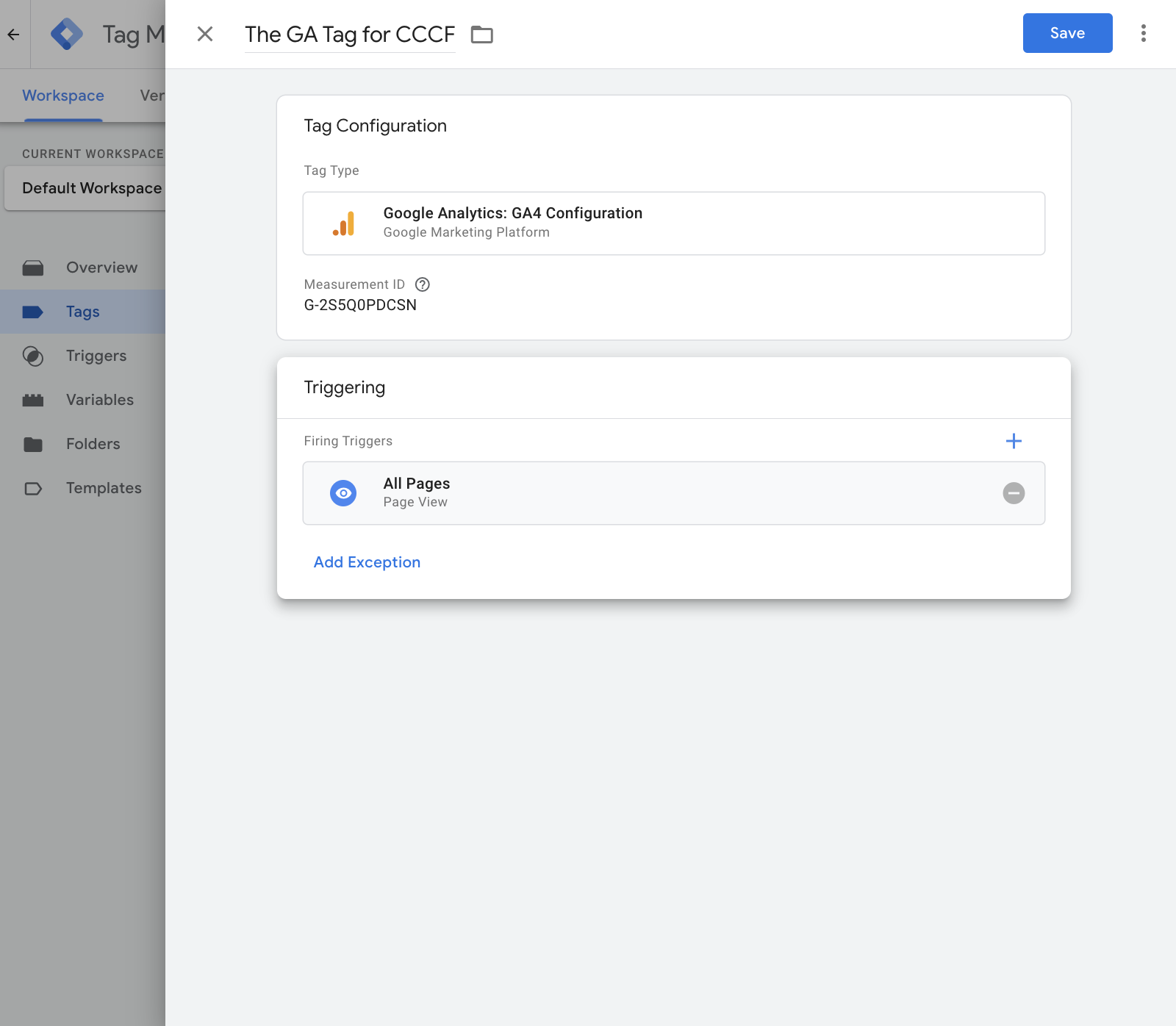Click the Tag Type label
Viewport: 1176px width, 1026px height.
(331, 171)
